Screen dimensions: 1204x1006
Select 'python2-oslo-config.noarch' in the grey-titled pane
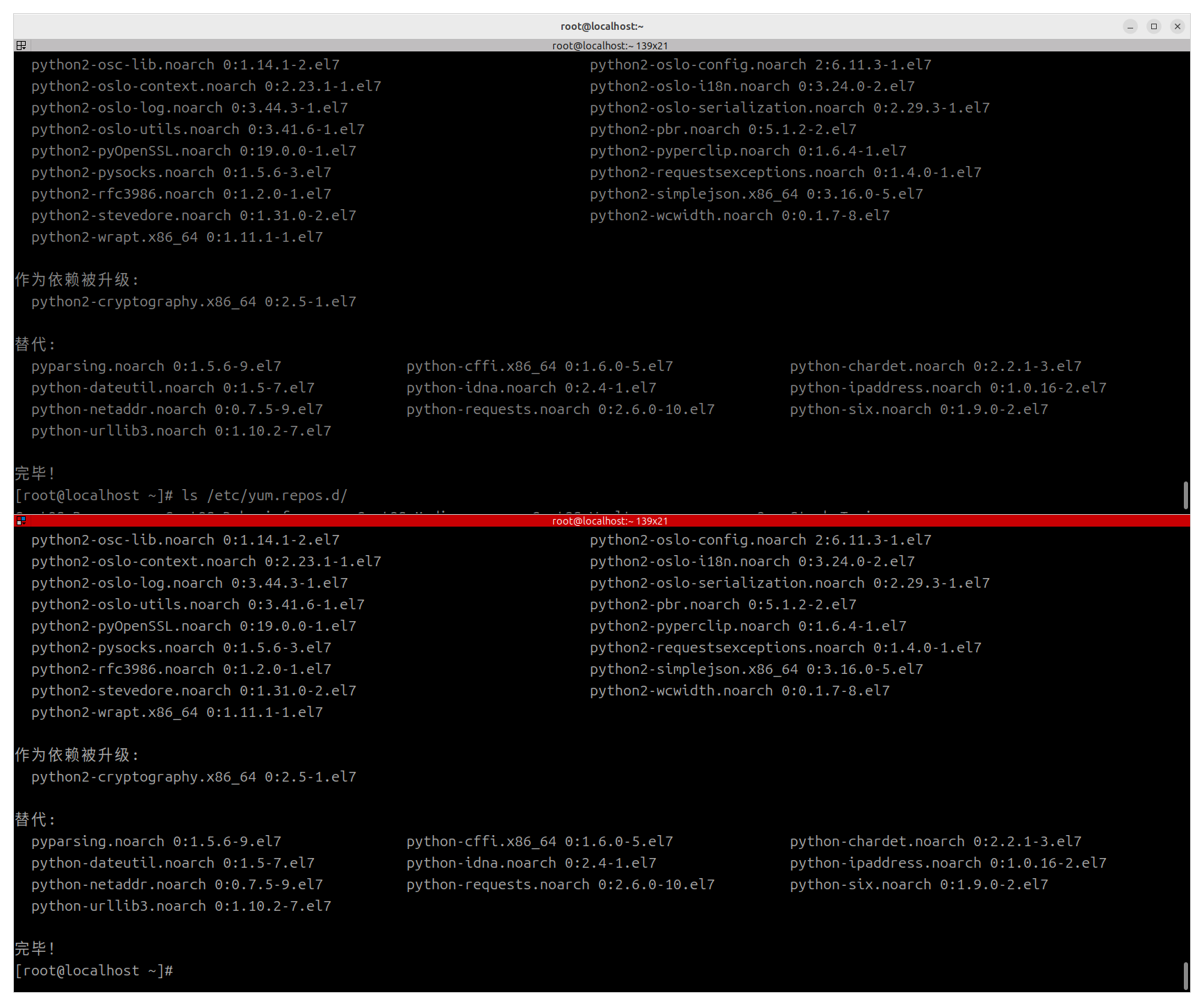[x=698, y=65]
